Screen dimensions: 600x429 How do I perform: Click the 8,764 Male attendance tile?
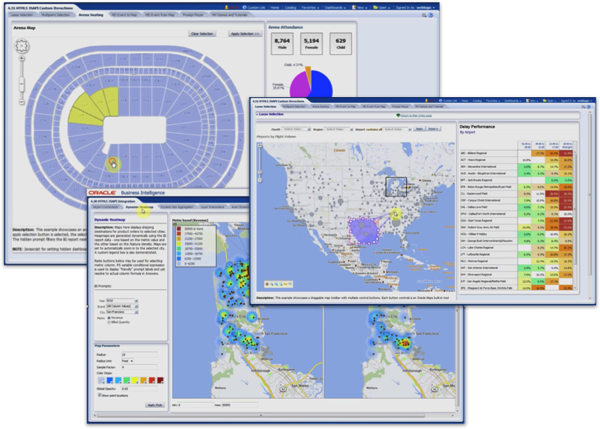coord(282,44)
